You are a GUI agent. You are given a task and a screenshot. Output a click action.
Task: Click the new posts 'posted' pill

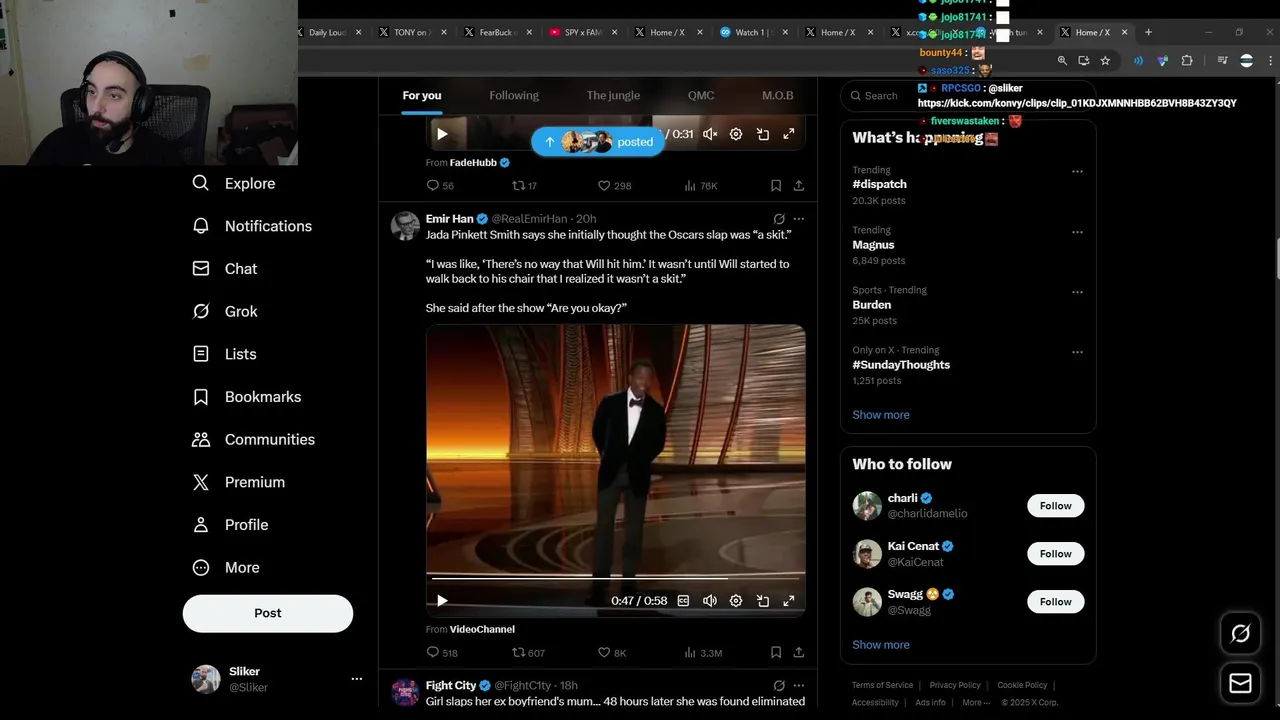pyautogui.click(x=598, y=142)
